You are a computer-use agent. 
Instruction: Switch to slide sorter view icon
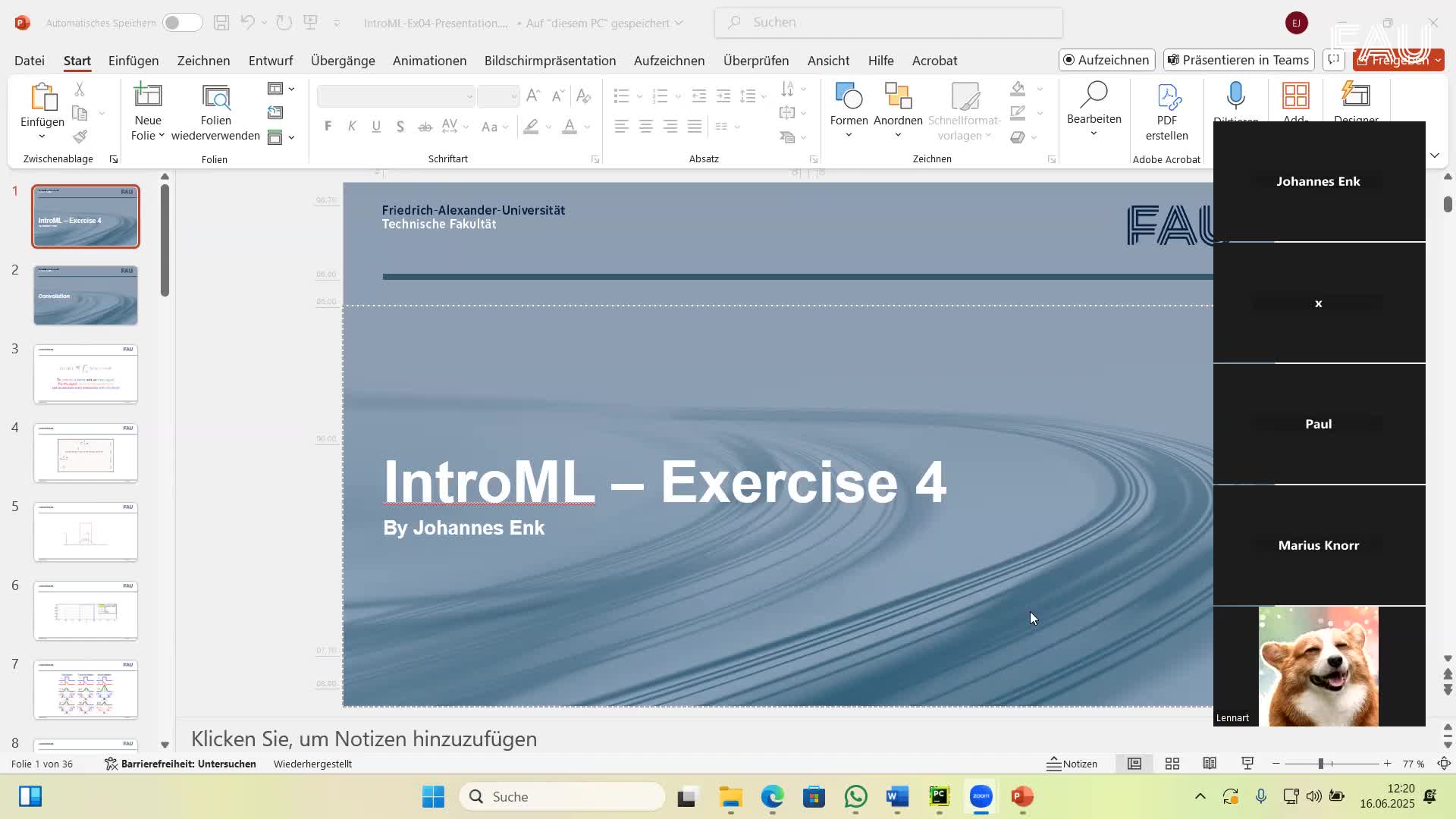[x=1172, y=764]
